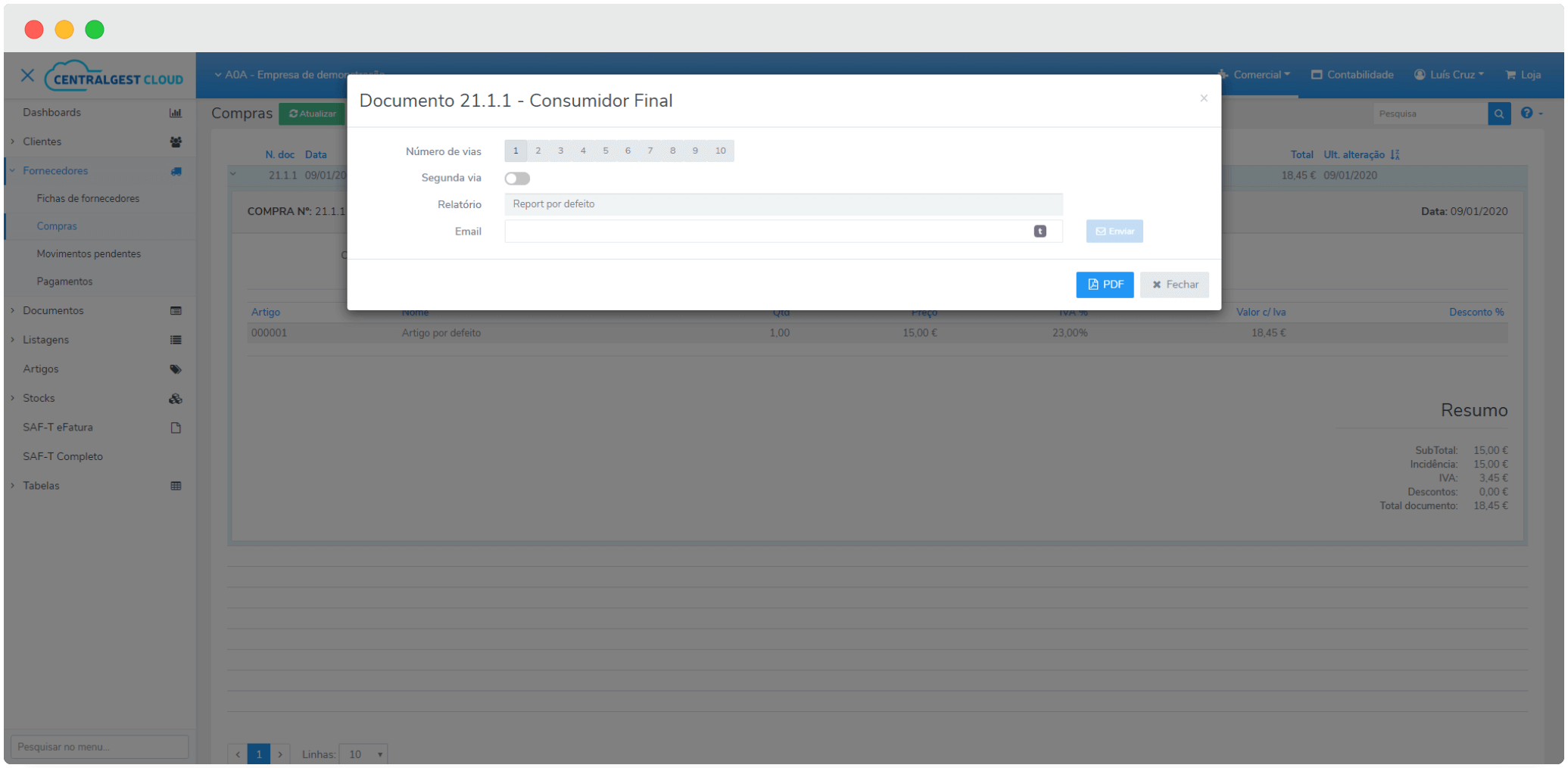The image size is (1568, 768).
Task: Click the Clientes people icon
Action: 176,141
